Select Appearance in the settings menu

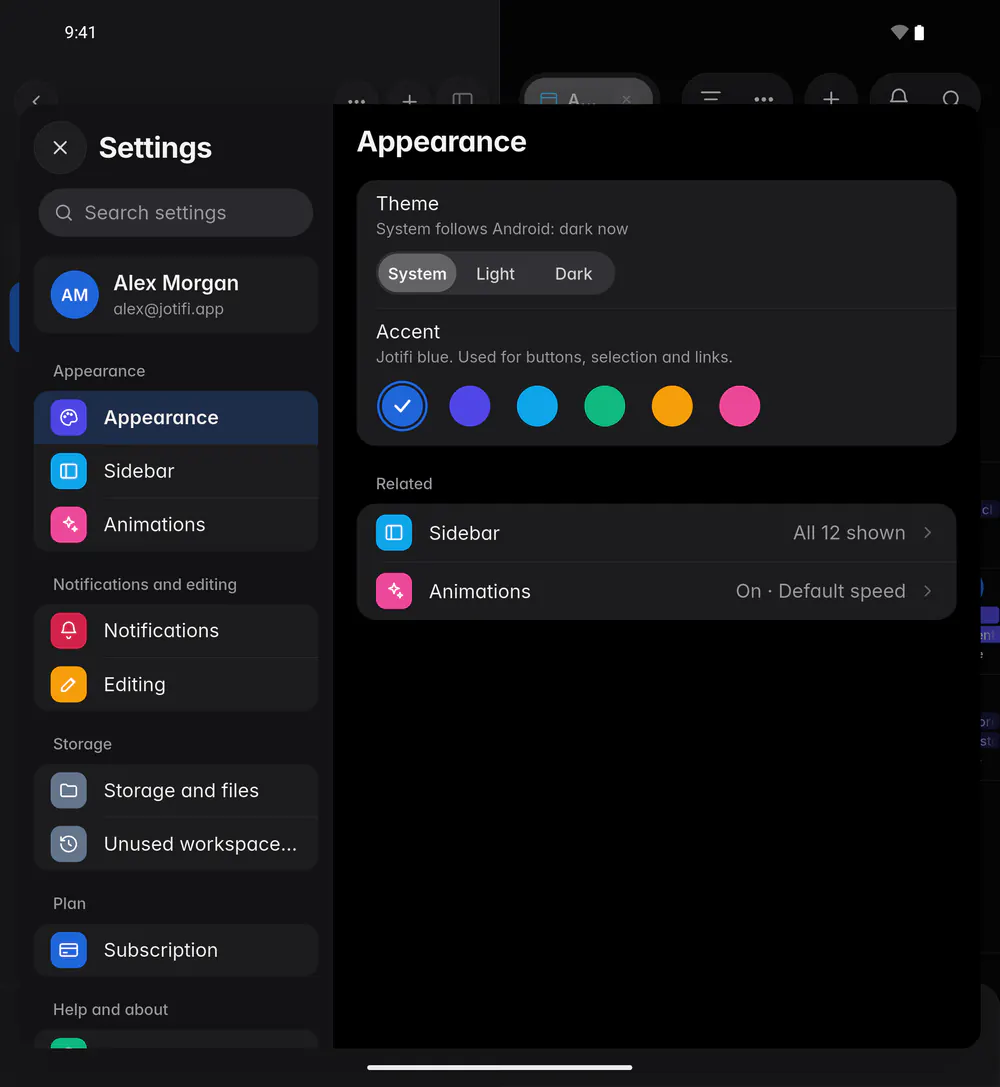pyautogui.click(x=176, y=417)
